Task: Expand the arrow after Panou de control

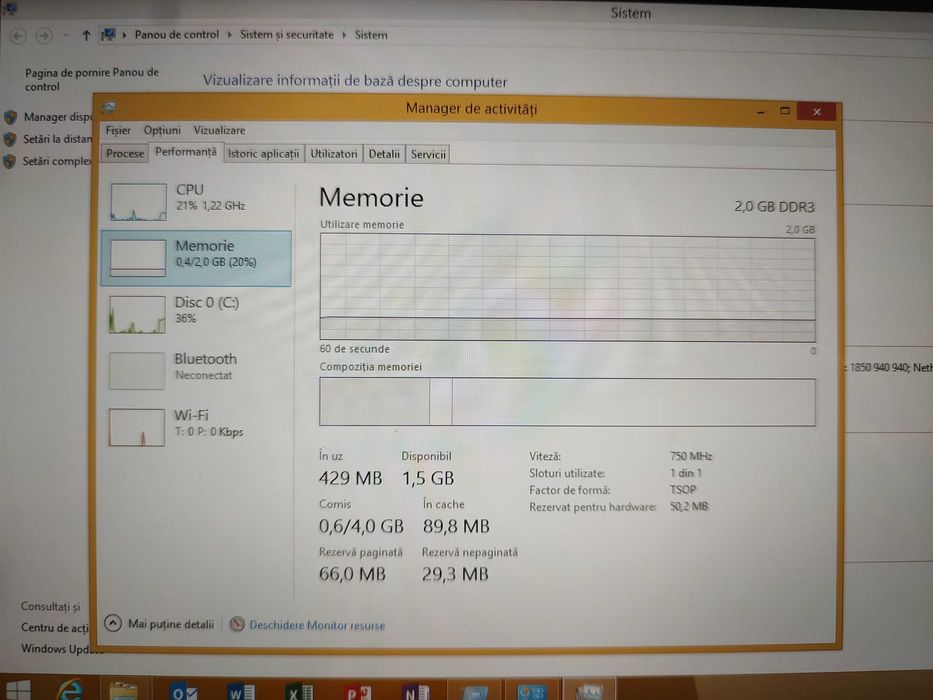Action: tap(230, 35)
